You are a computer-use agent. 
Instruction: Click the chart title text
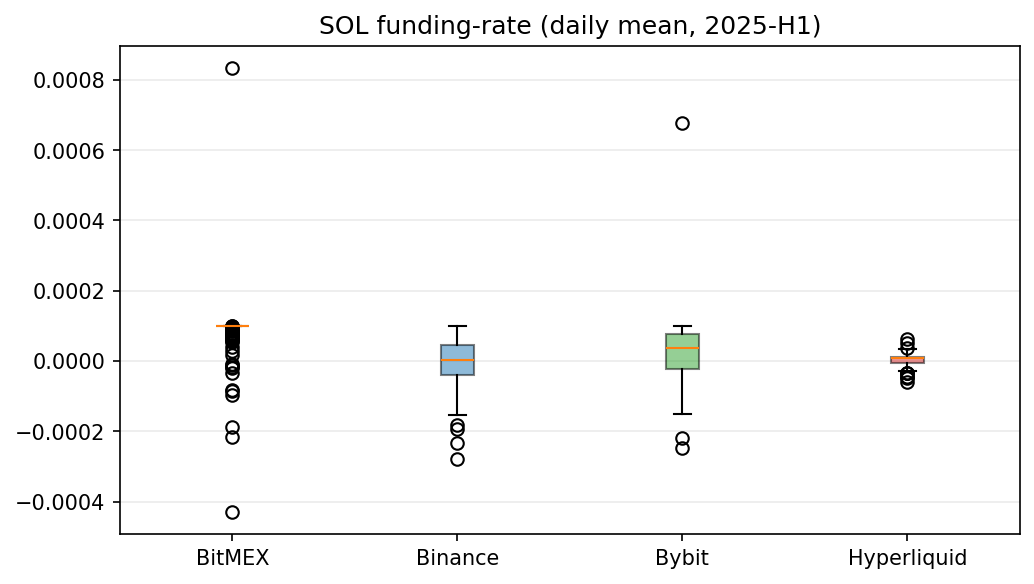(569, 27)
